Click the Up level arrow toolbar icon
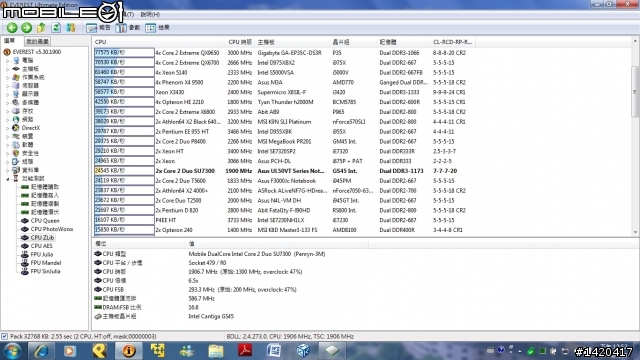The width and height of the screenshot is (640, 360). coord(41,27)
